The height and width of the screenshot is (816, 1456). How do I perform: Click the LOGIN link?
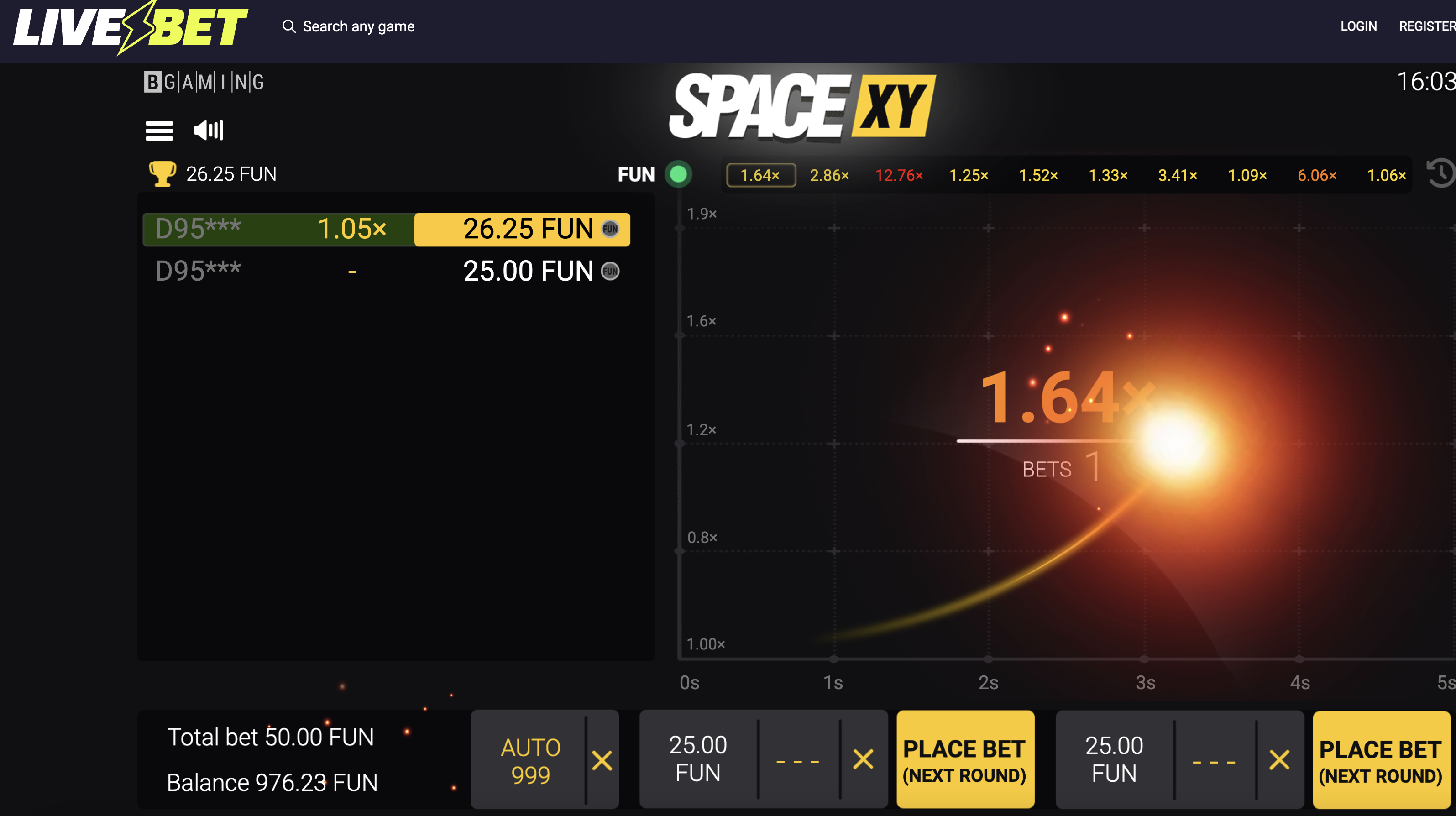1358,26
